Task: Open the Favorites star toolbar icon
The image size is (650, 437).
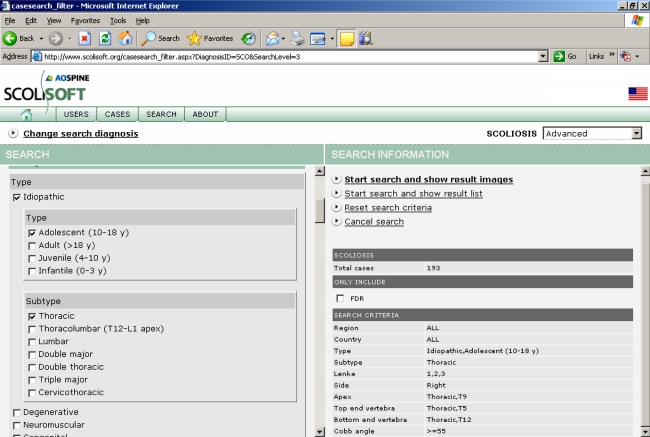Action: [194, 39]
